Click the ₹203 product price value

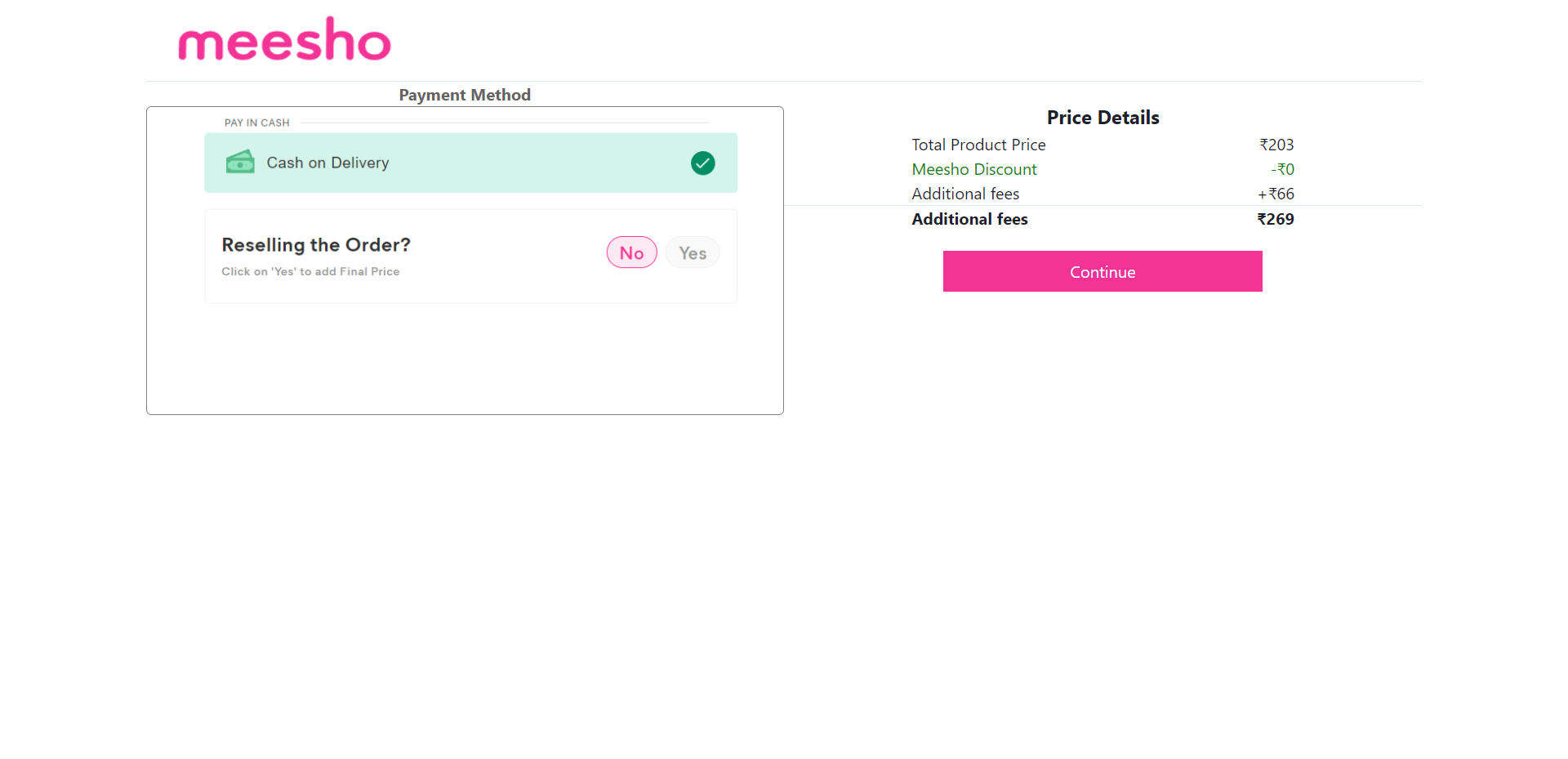1276,145
